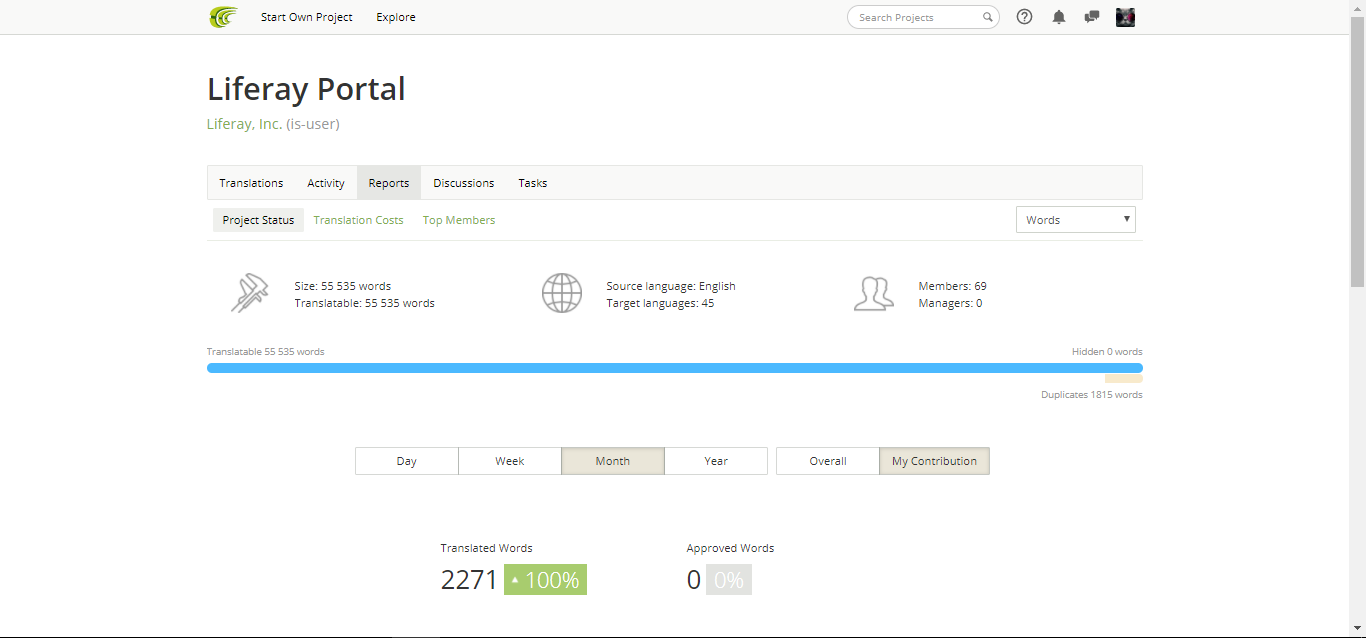Open the Translation Costs report
The height and width of the screenshot is (638, 1366).
coord(358,220)
